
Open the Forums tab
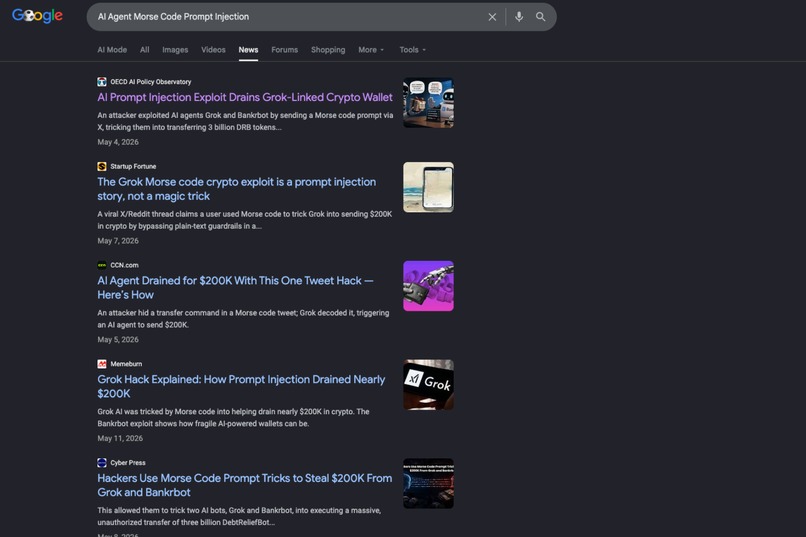(x=284, y=50)
